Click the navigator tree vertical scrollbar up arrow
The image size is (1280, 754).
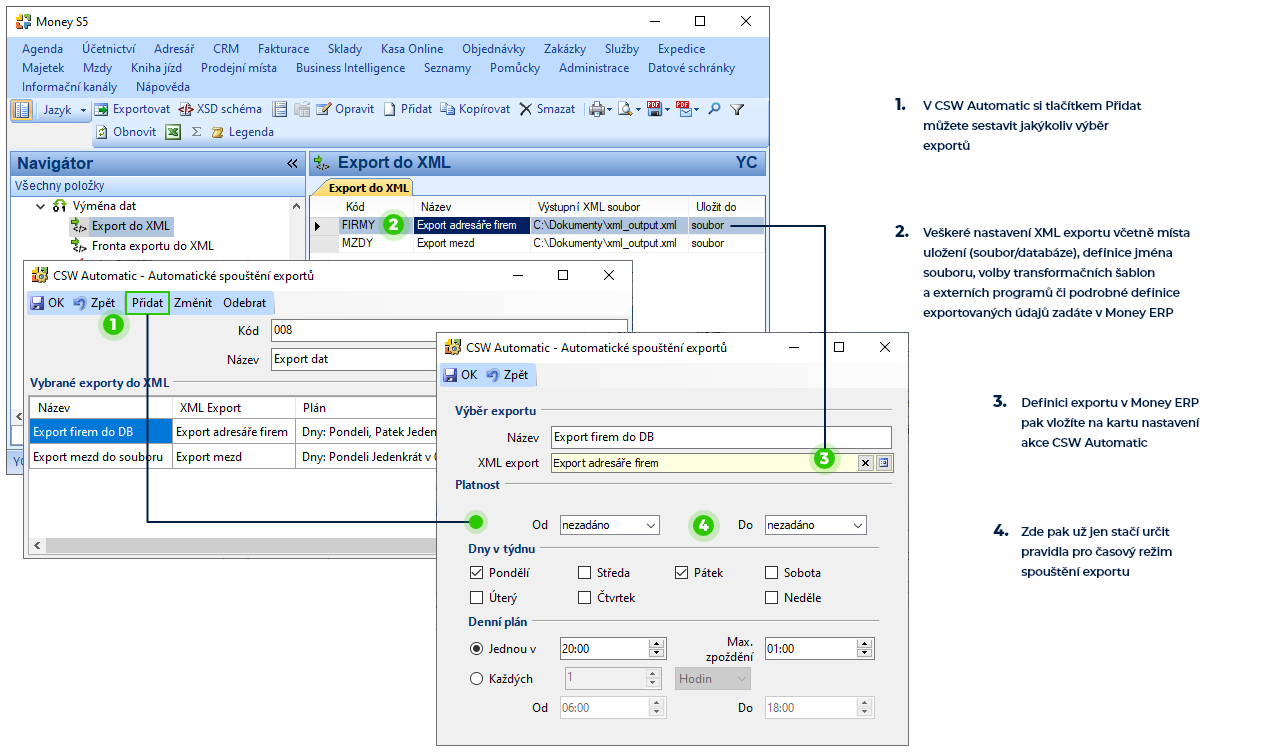click(296, 206)
